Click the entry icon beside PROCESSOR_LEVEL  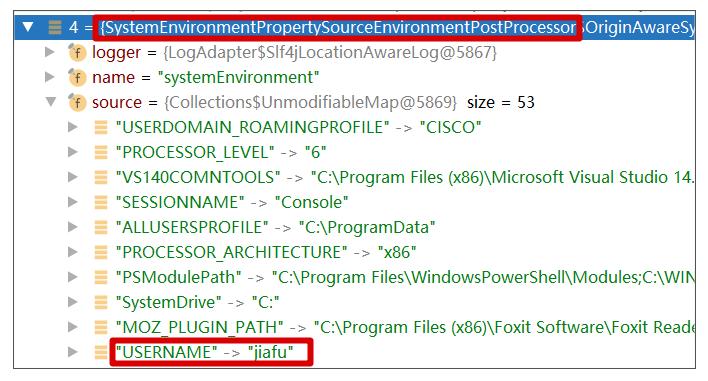(x=101, y=153)
